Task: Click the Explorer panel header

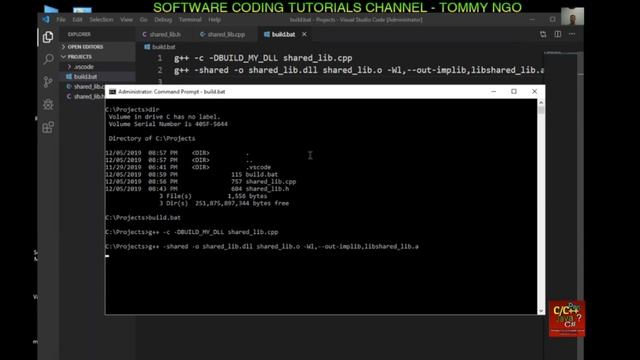Action: 80,34
